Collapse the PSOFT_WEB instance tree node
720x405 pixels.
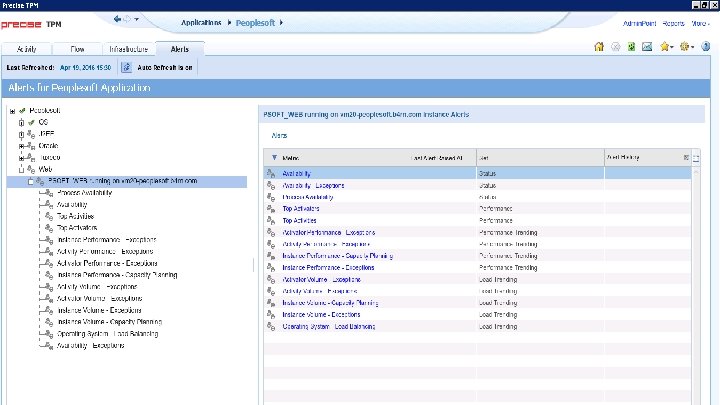pyautogui.click(x=31, y=181)
